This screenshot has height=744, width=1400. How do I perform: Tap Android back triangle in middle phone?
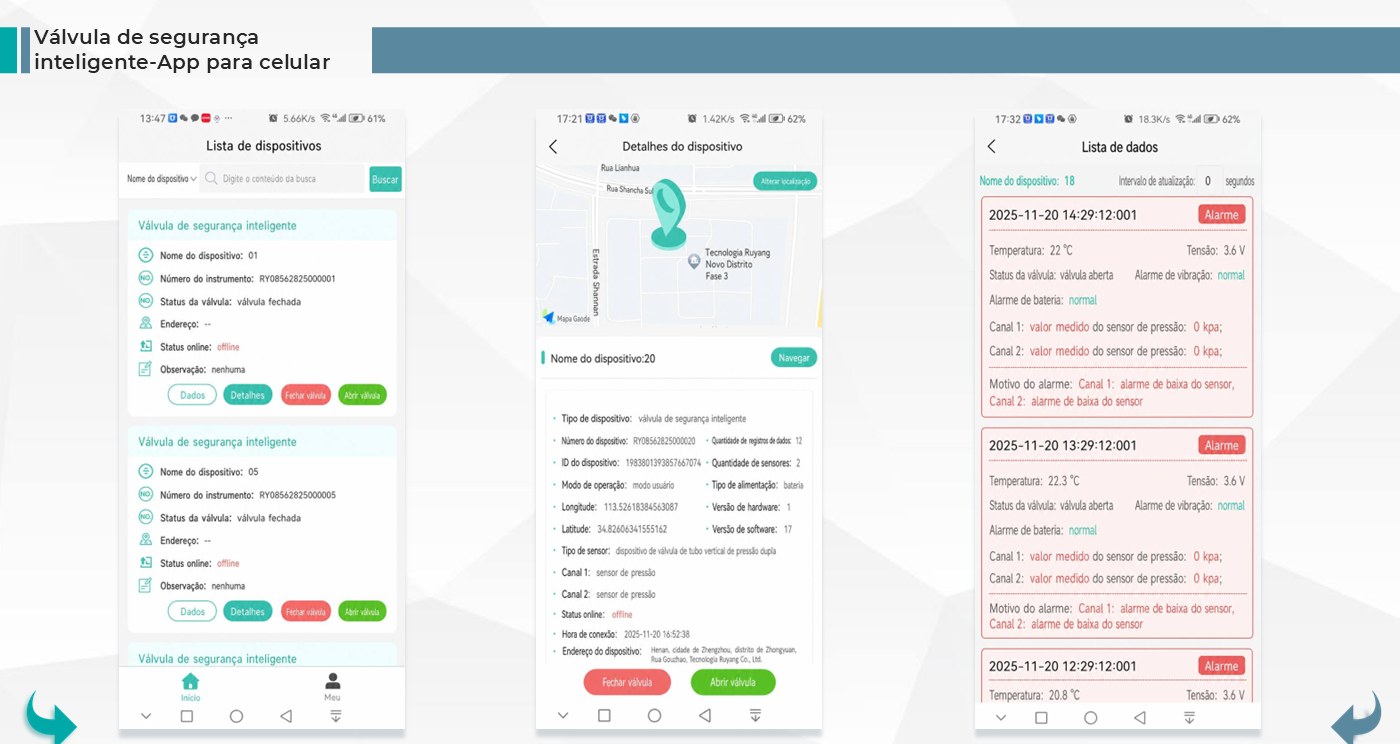704,716
